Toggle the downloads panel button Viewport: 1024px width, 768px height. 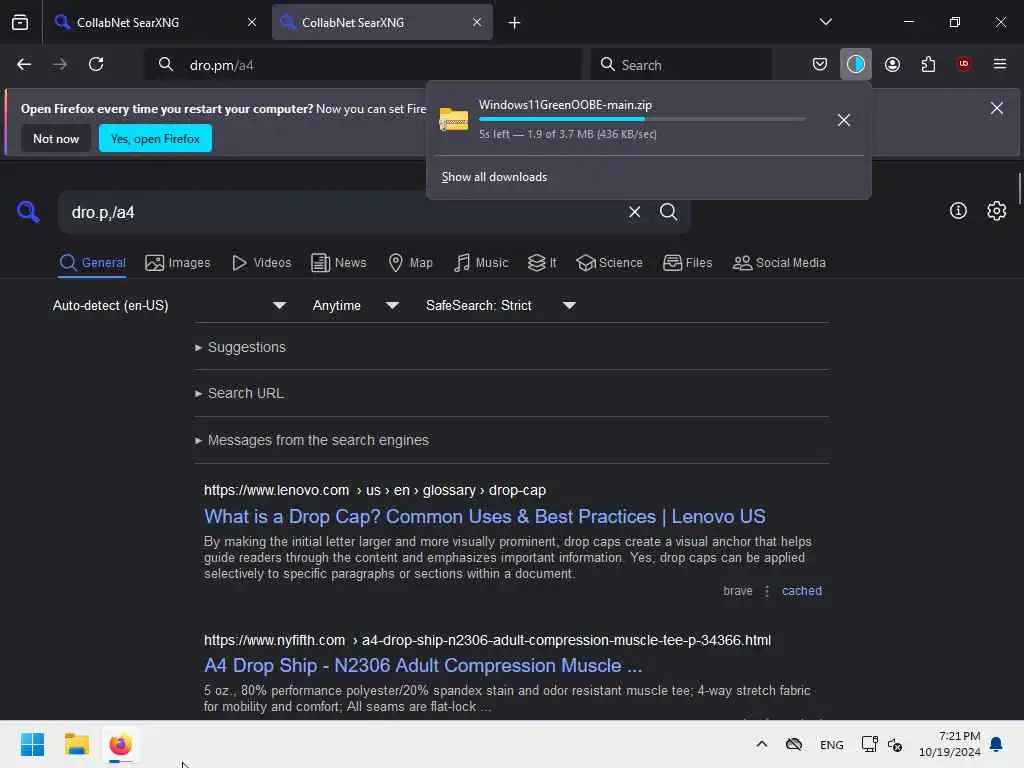[856, 64]
